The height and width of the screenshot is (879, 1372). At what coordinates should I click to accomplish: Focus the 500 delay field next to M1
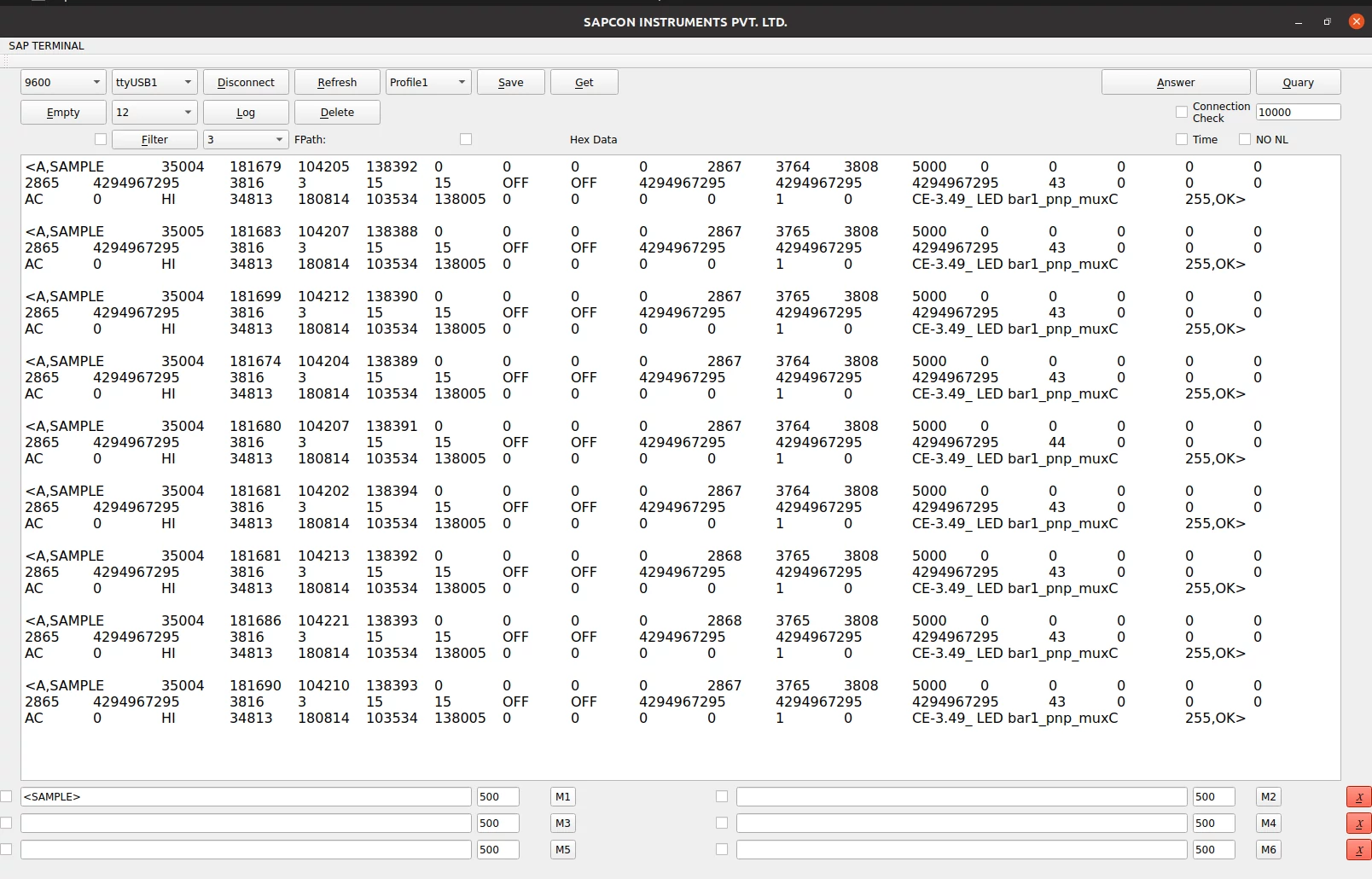coord(498,796)
